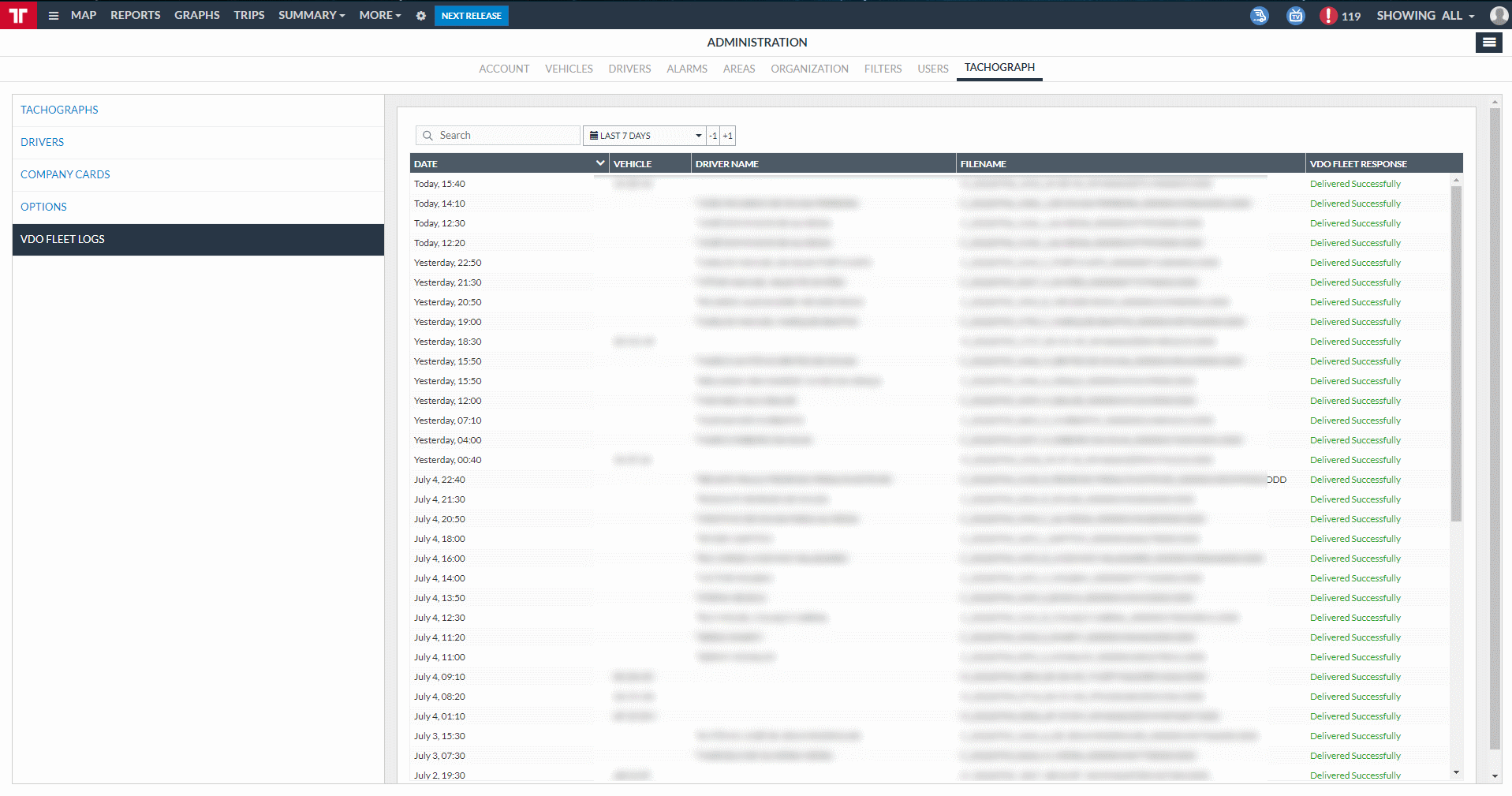This screenshot has height=796, width=1512.
Task: Step the date range forward with +1
Action: [x=728, y=136]
